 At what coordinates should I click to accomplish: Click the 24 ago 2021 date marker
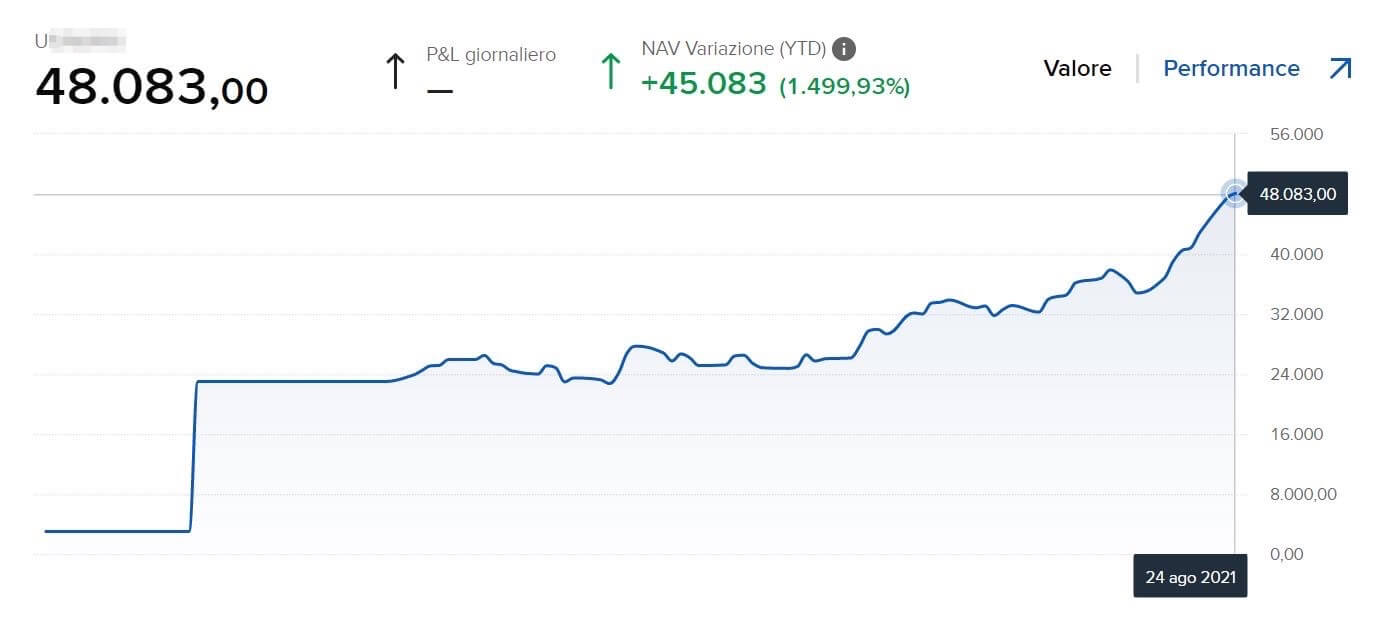click(x=1190, y=577)
